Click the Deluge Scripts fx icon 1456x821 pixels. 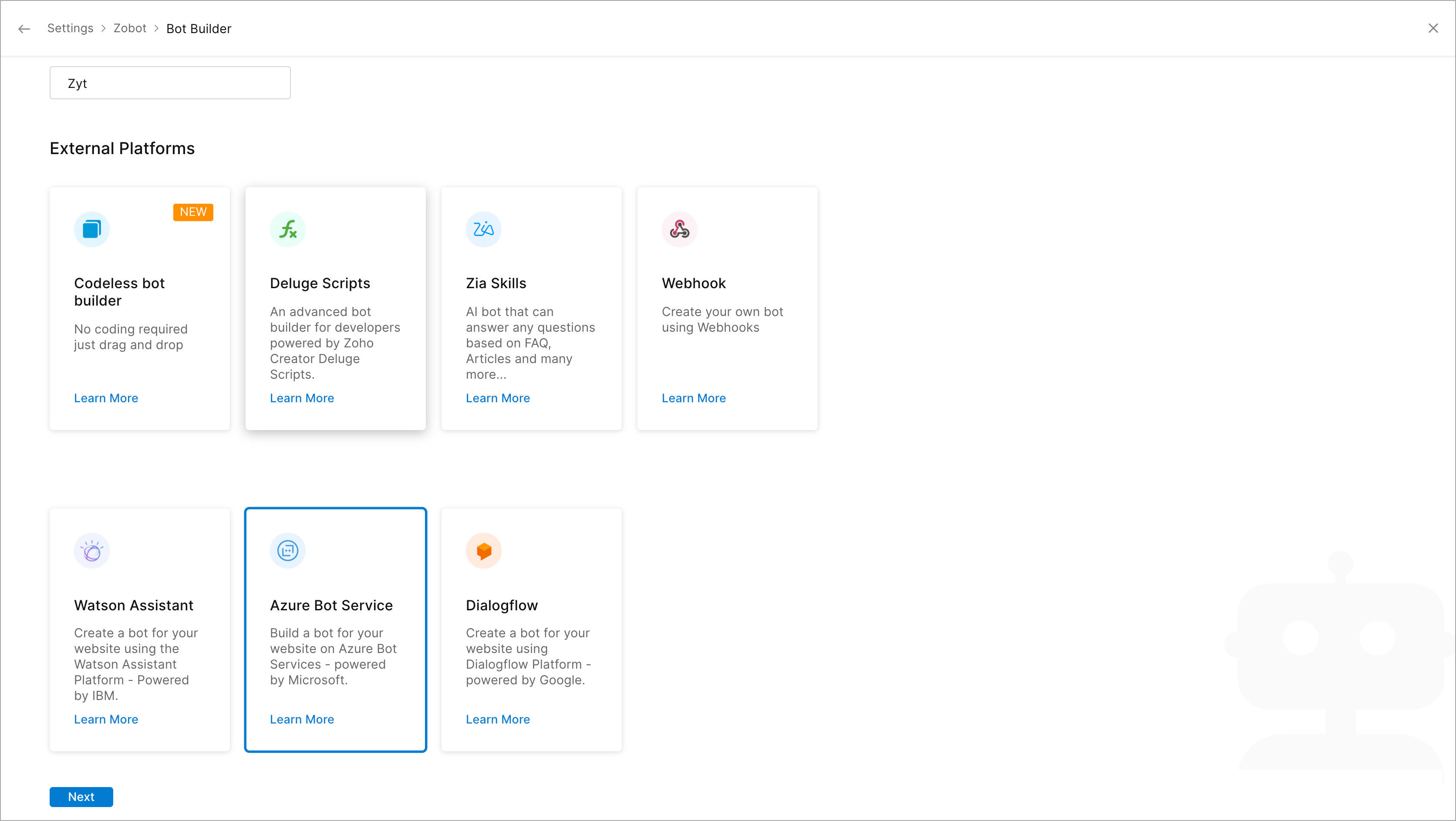288,229
